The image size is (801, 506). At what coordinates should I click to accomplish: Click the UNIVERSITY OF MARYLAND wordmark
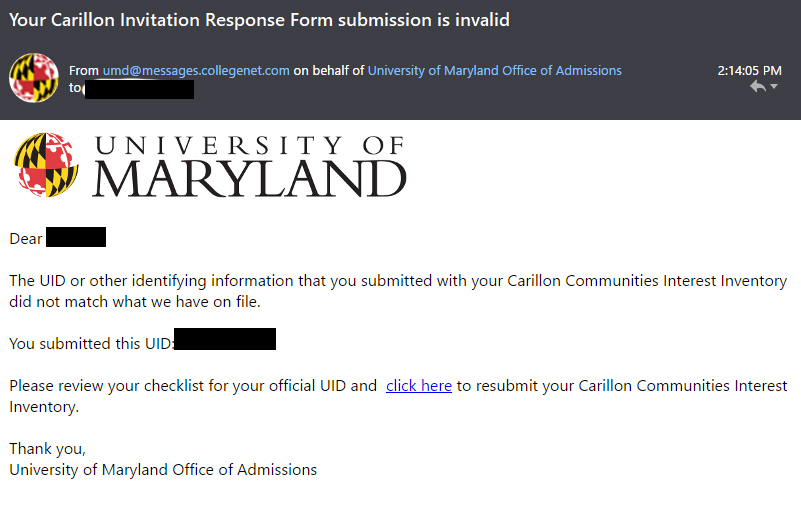pyautogui.click(x=250, y=166)
